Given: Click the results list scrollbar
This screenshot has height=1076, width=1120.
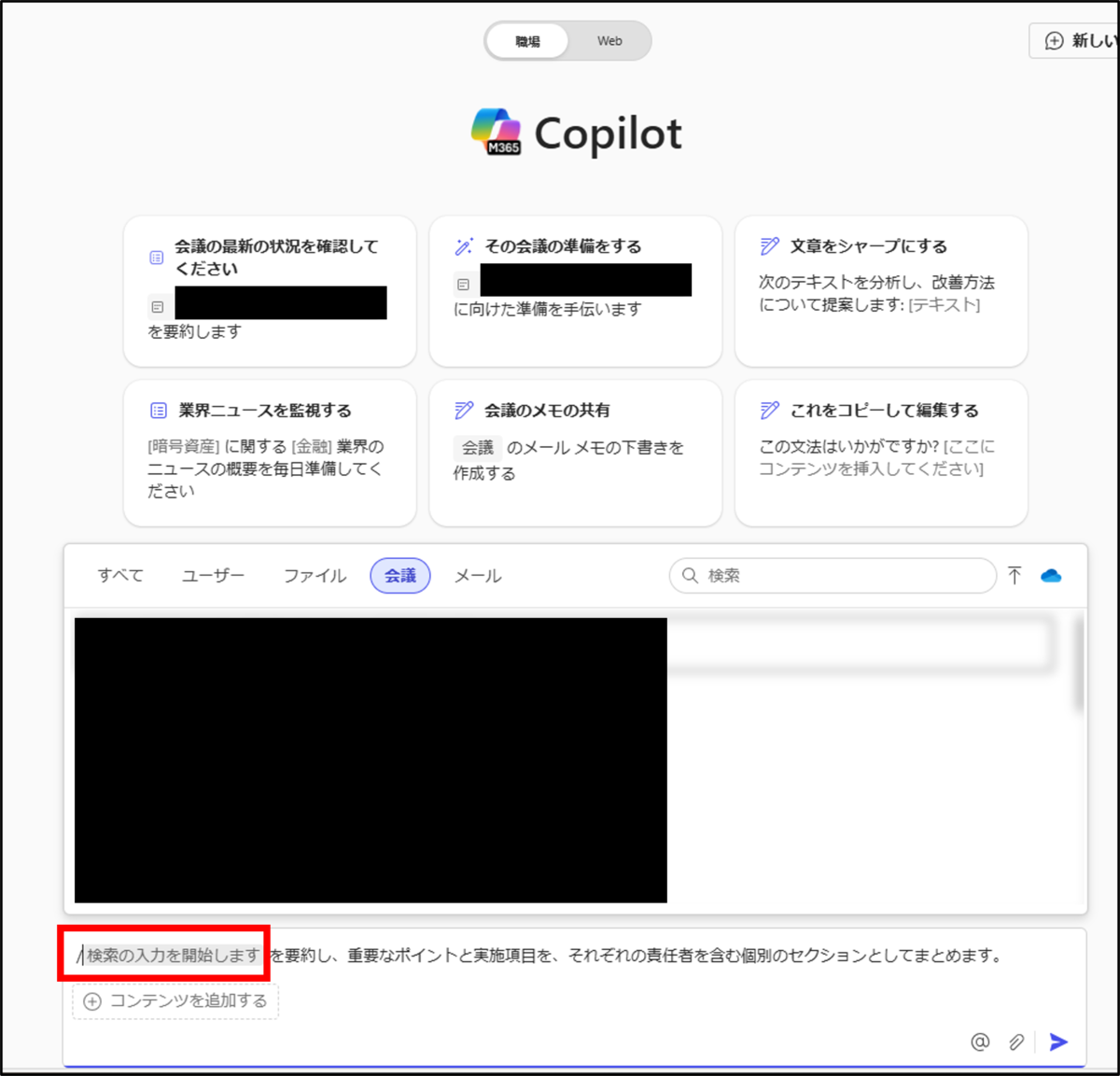Looking at the screenshot, I should (x=1079, y=663).
